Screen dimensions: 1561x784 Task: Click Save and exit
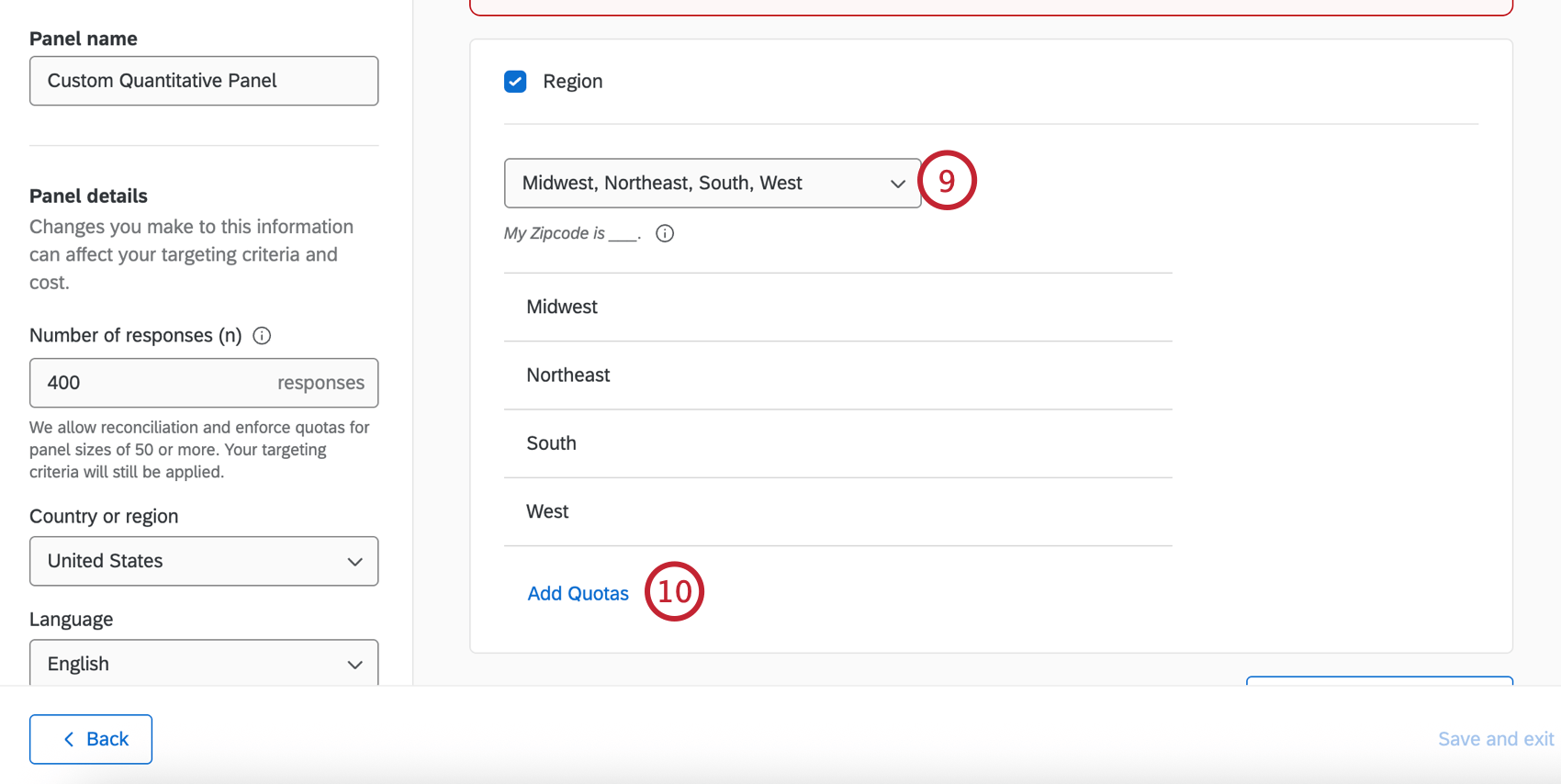coord(1496,739)
